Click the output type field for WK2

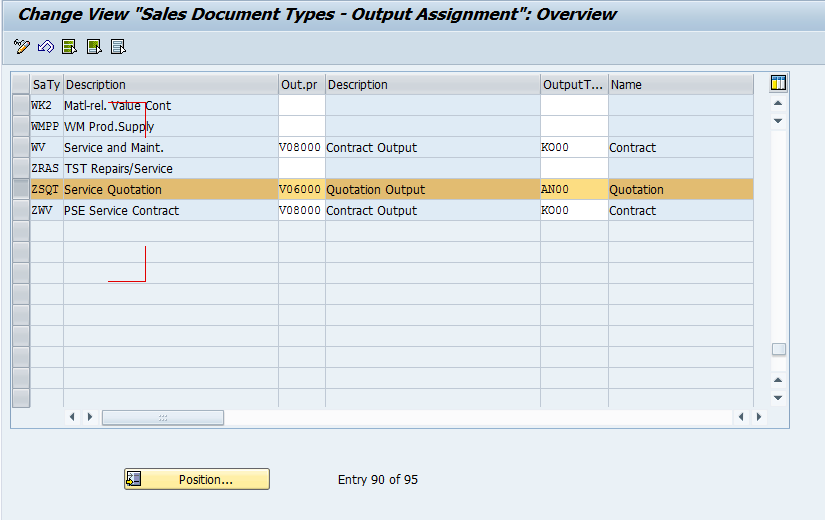[x=574, y=105]
